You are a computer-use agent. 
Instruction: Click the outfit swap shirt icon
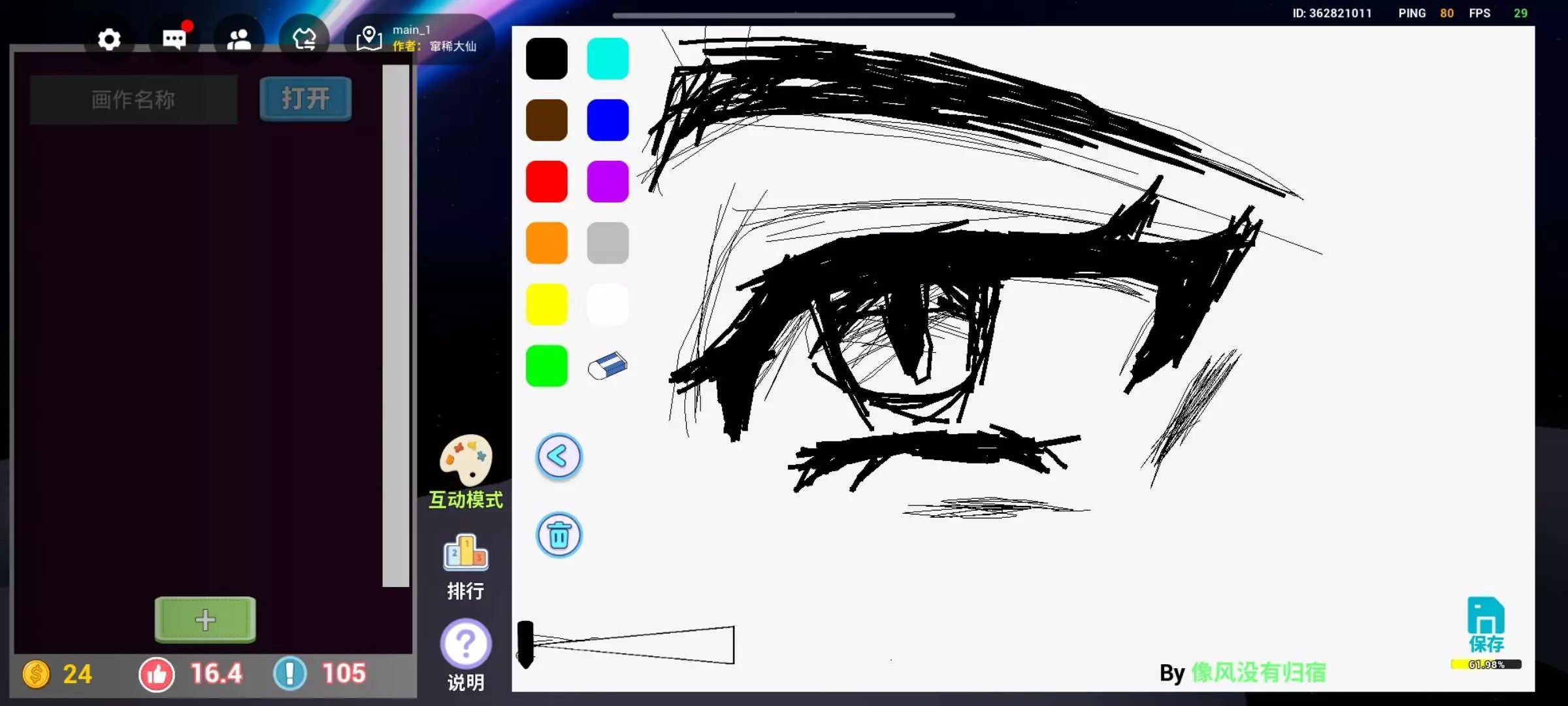304,40
